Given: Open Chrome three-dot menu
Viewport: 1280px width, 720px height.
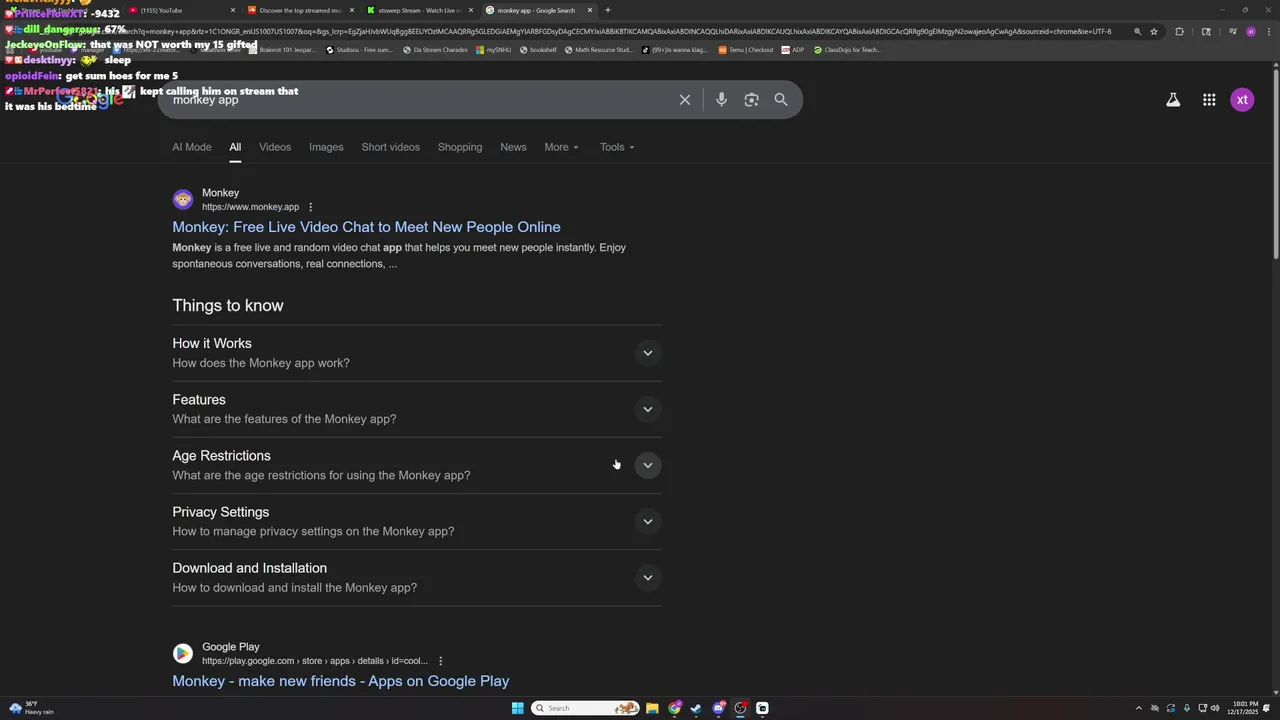Looking at the screenshot, I should coord(1267,31).
